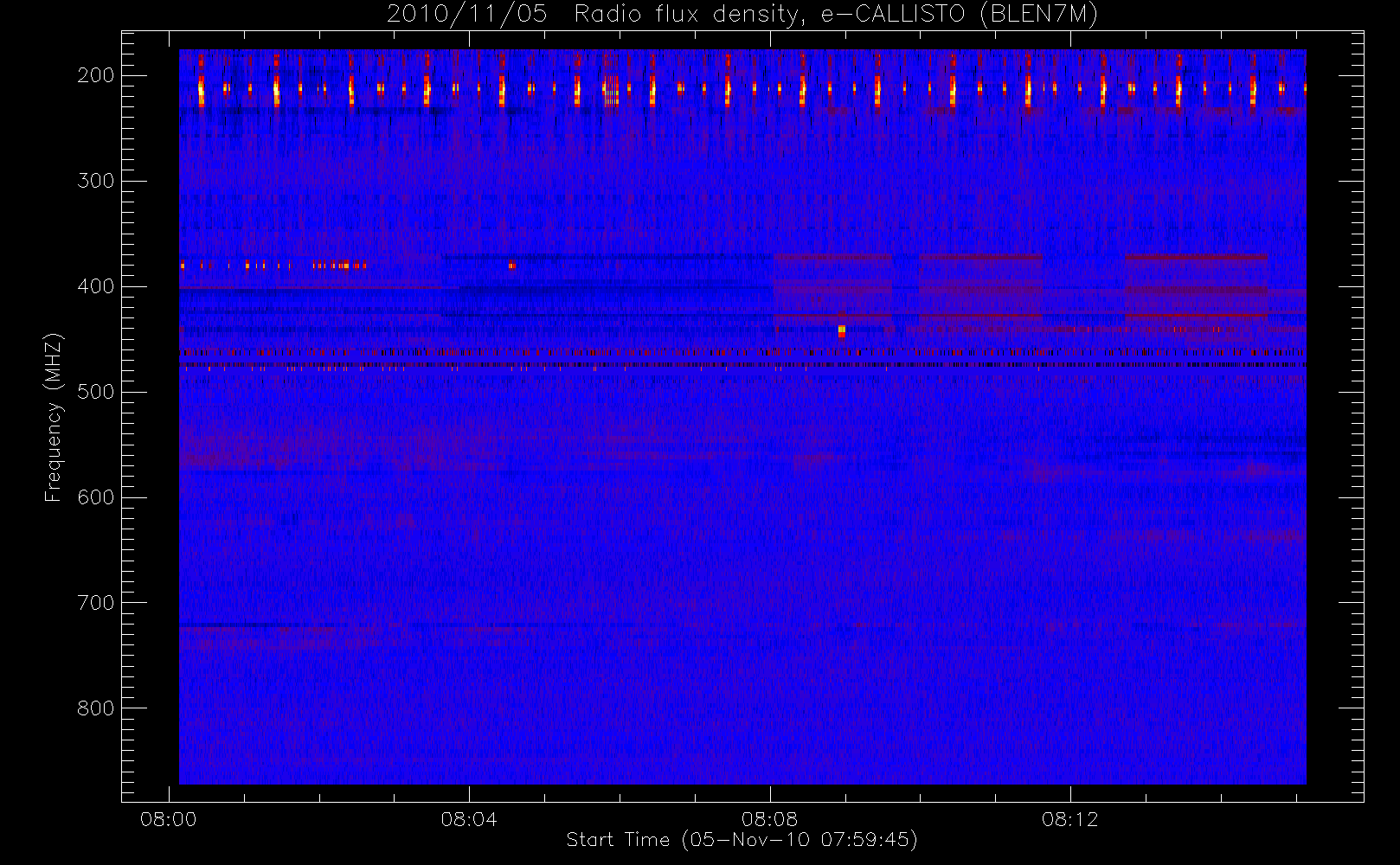Click the 08:12 time axis label

1070,819
